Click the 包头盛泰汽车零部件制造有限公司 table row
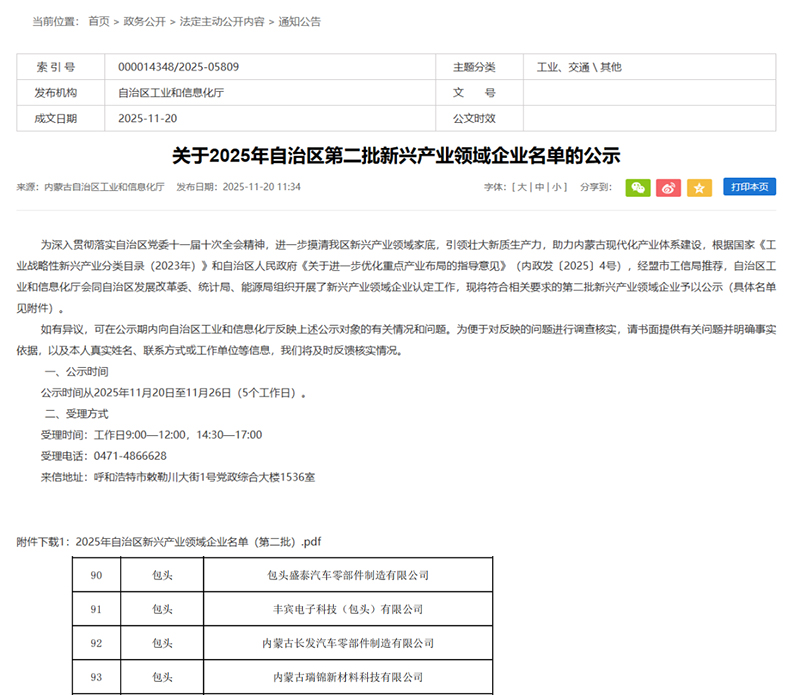This screenshot has width=800, height=695. click(x=347, y=575)
